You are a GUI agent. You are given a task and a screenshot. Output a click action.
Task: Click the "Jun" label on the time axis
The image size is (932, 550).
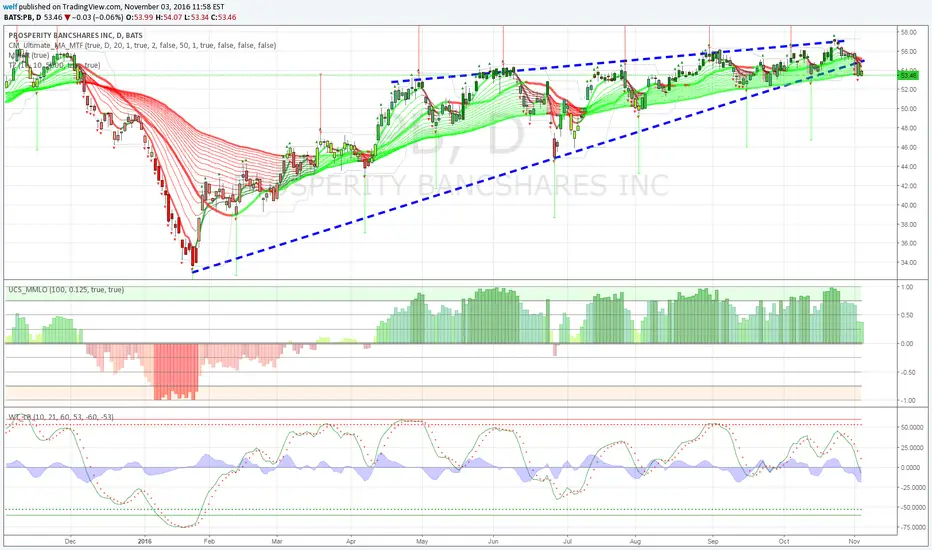tap(493, 542)
